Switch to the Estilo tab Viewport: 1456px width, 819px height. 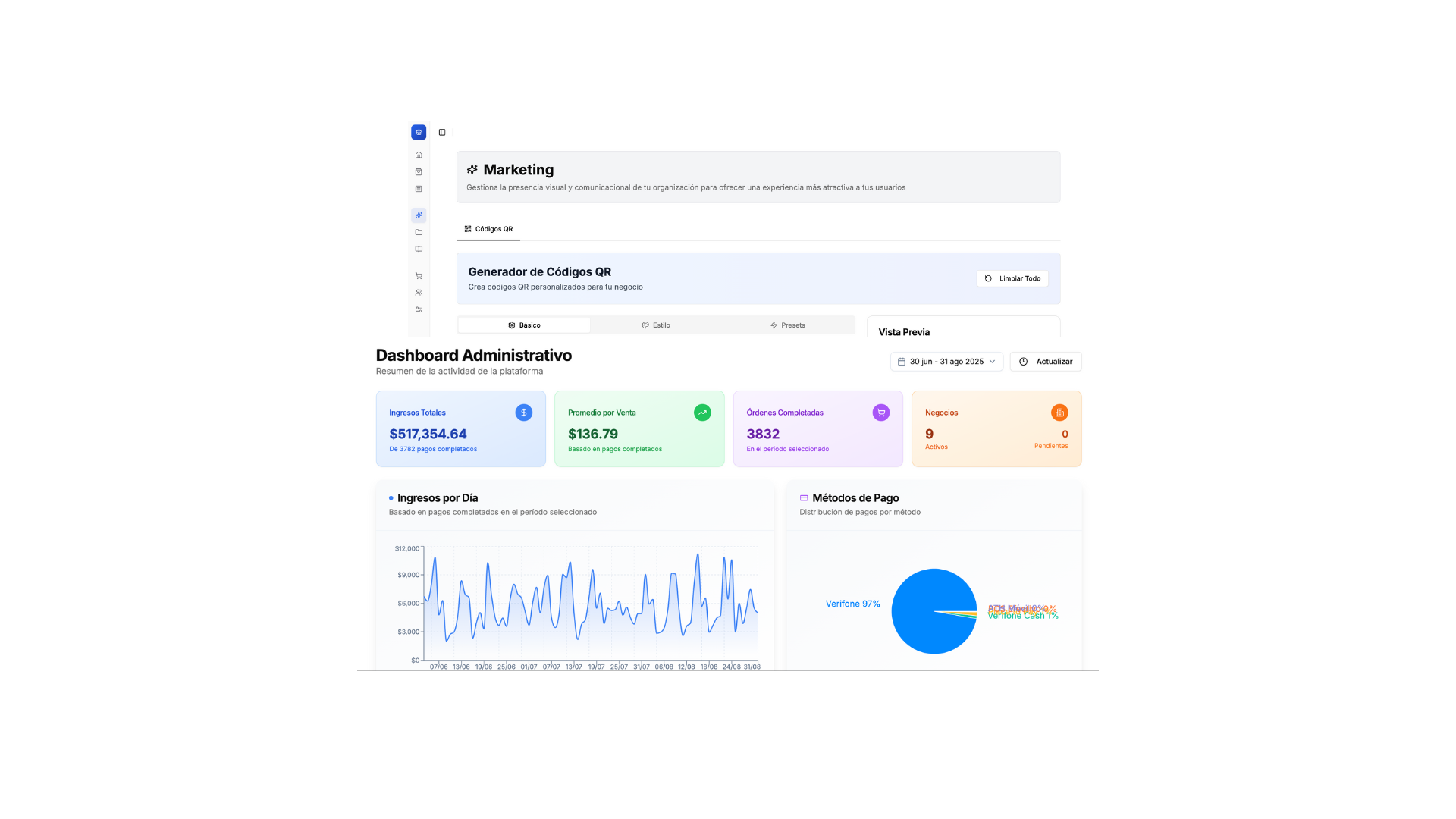pos(656,325)
